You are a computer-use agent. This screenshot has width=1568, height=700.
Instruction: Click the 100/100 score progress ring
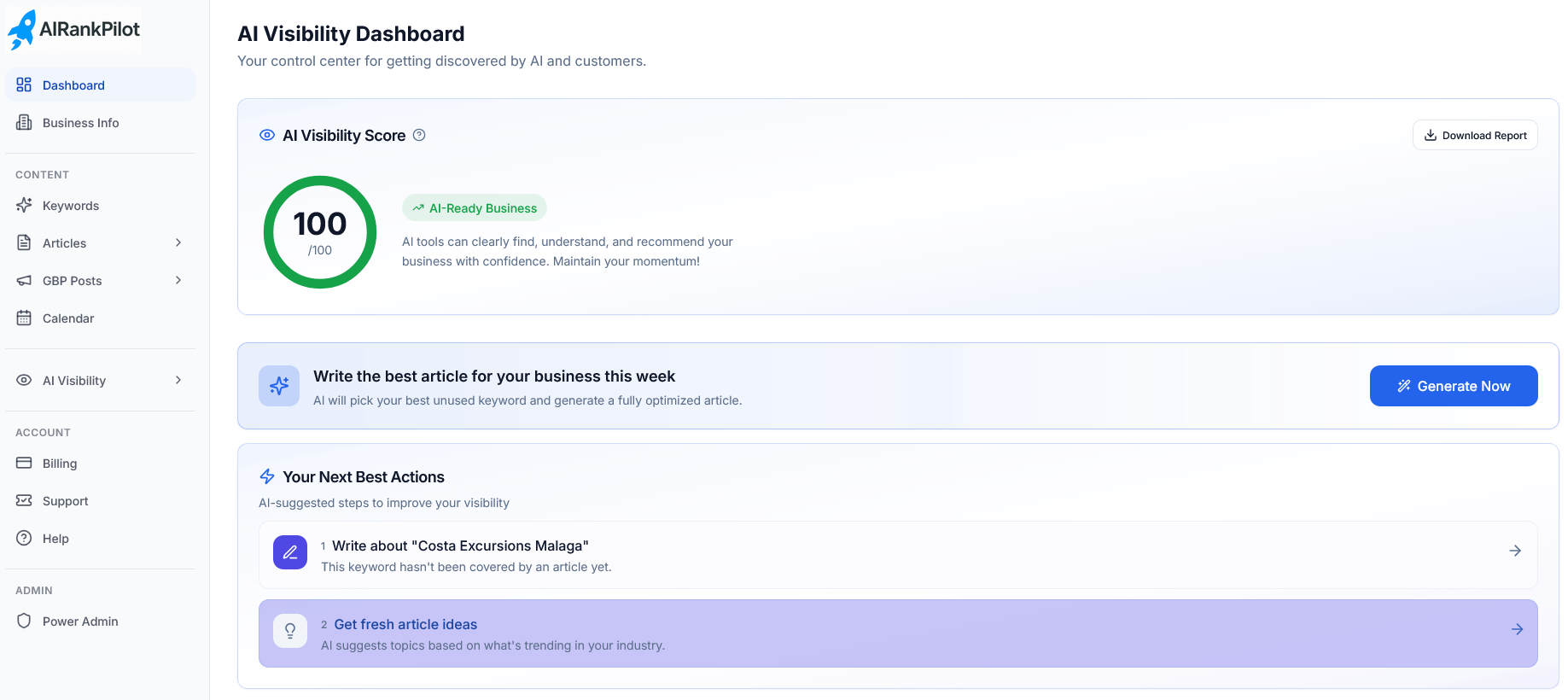coord(320,232)
